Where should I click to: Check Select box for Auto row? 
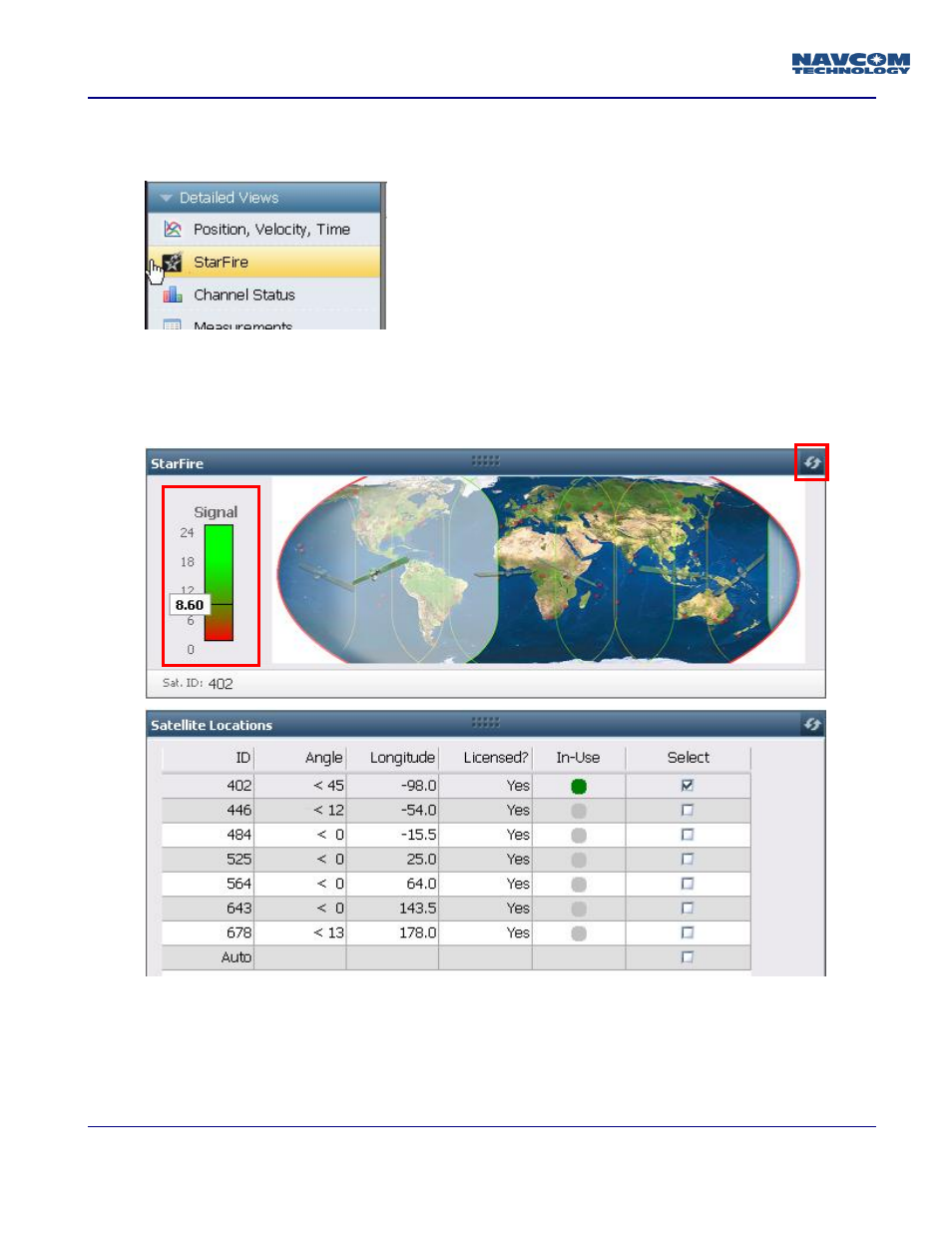688,957
